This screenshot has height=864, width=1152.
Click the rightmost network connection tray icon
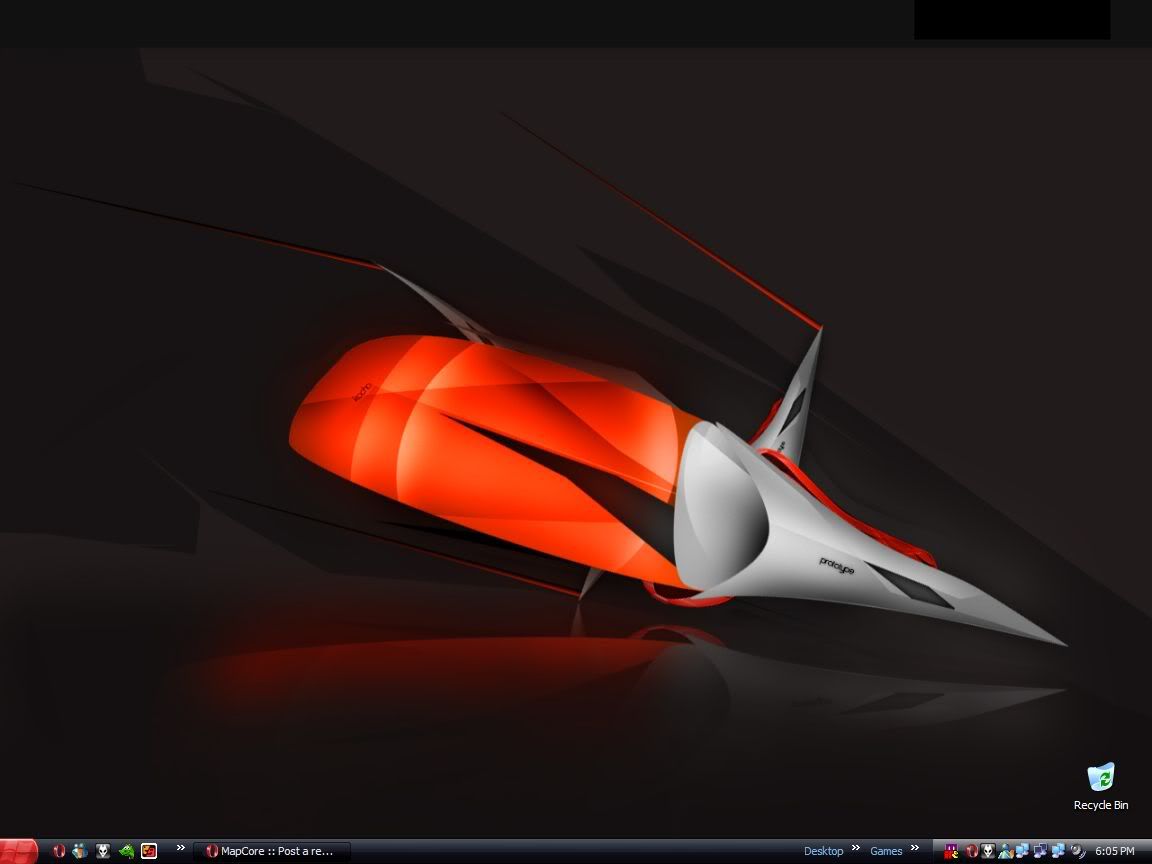[1056, 851]
